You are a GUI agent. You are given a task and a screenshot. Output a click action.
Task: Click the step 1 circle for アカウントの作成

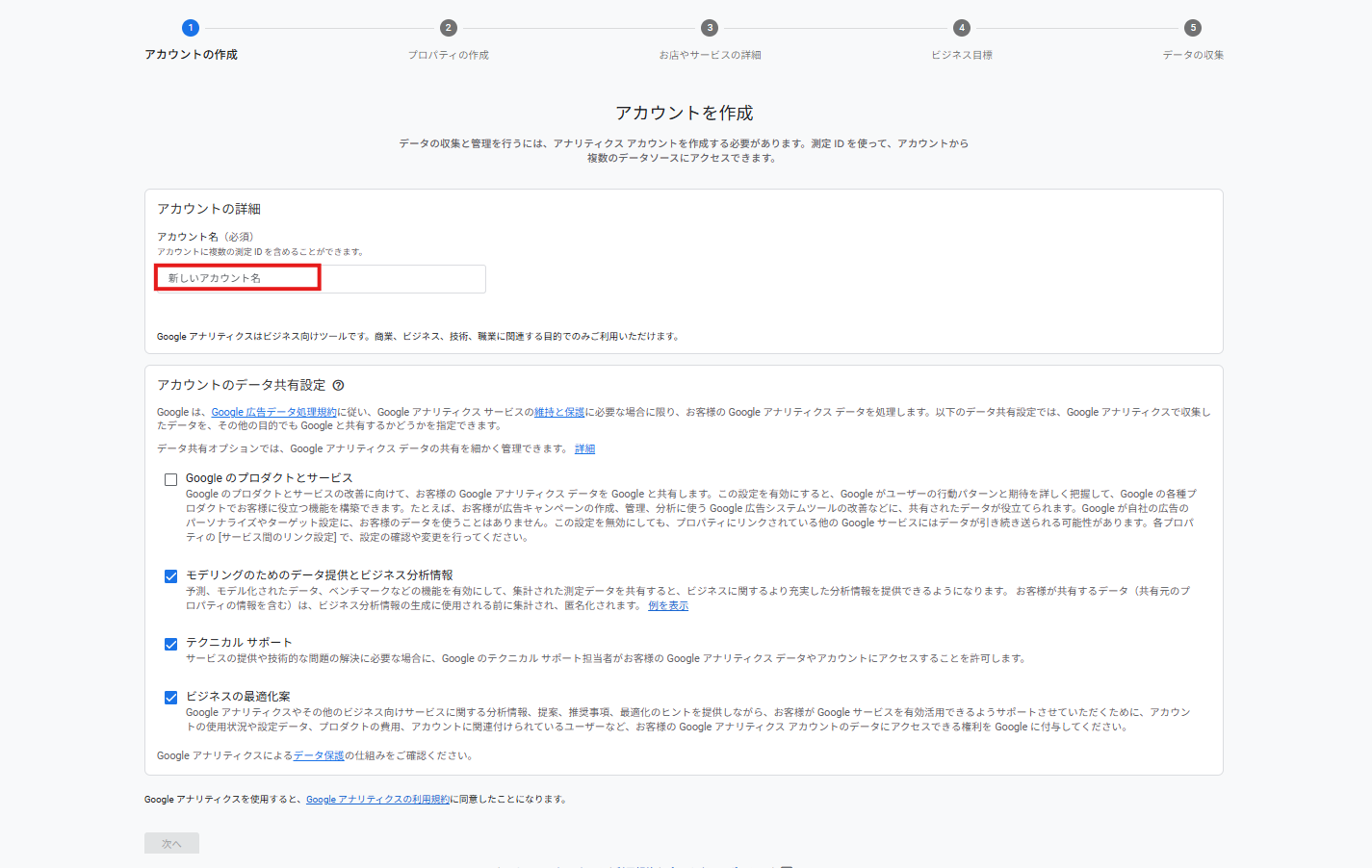tap(191, 28)
